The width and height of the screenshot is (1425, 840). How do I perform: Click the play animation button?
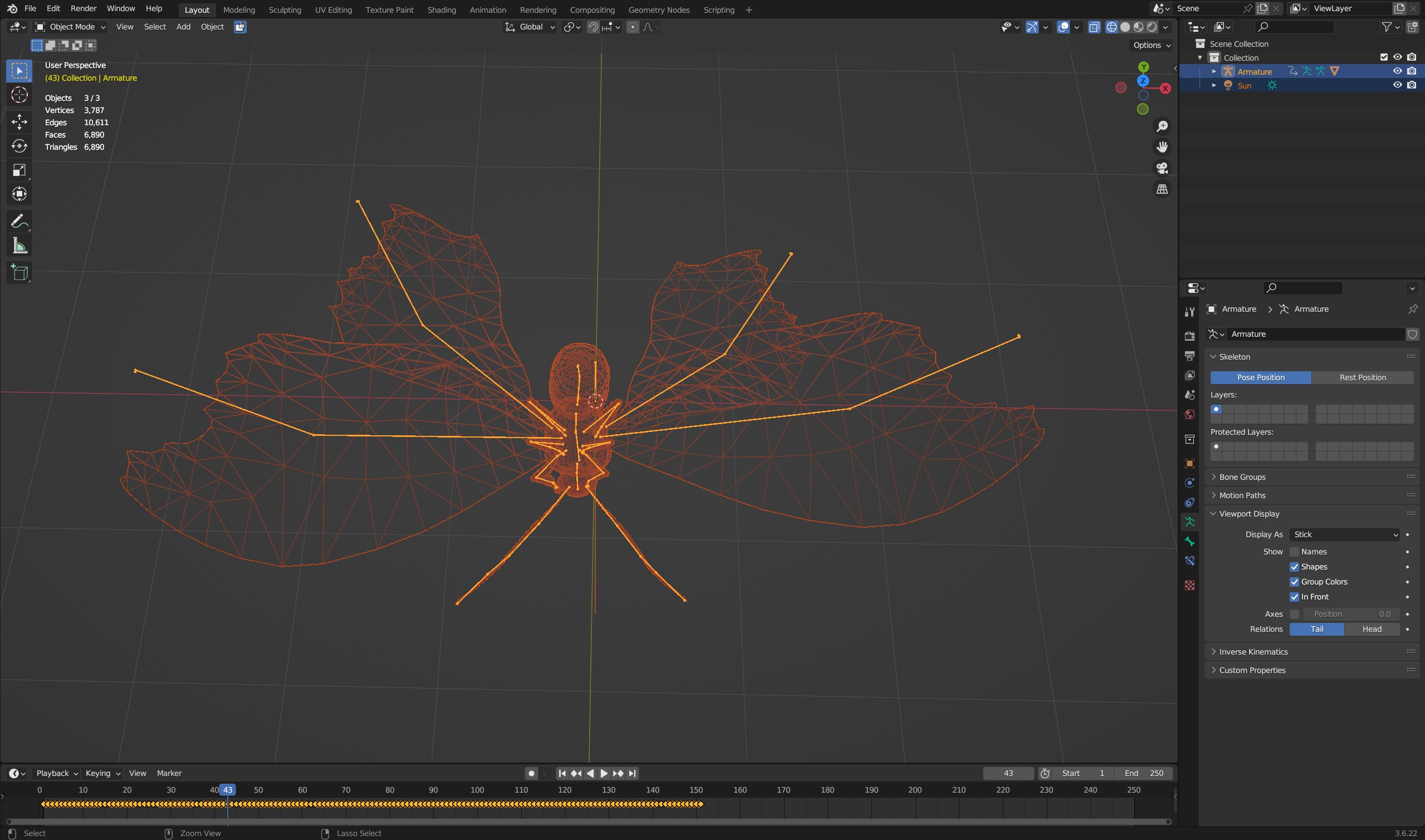(604, 773)
